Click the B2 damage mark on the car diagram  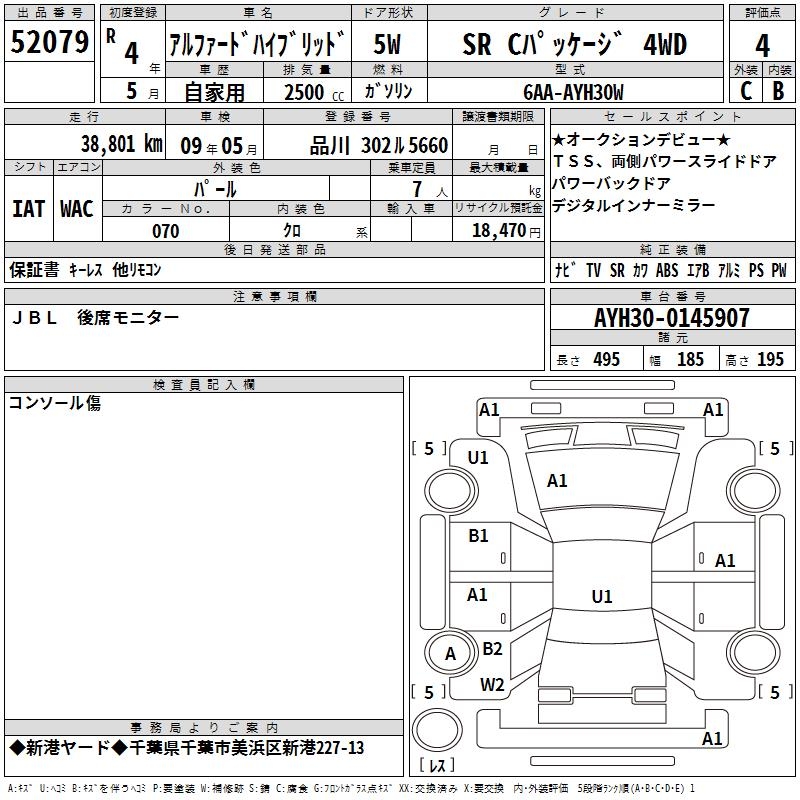[492, 649]
